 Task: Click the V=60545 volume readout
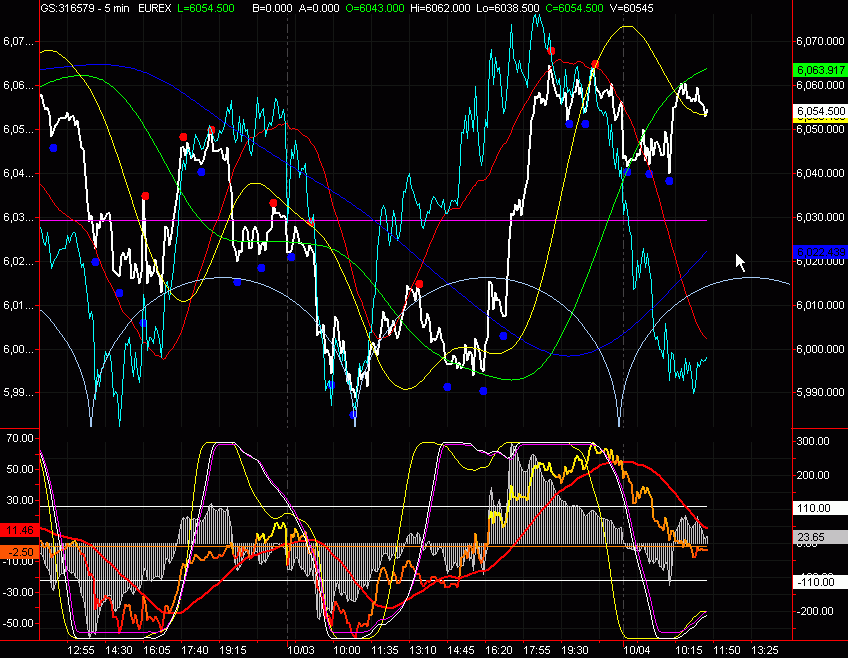(631, 8)
